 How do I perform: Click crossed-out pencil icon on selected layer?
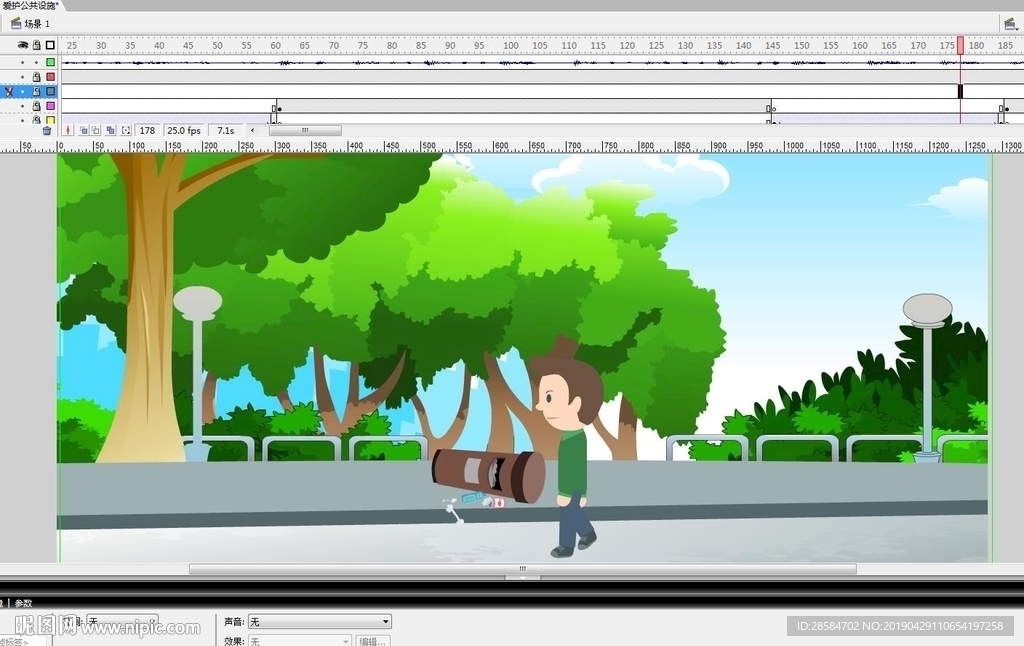[x=9, y=91]
